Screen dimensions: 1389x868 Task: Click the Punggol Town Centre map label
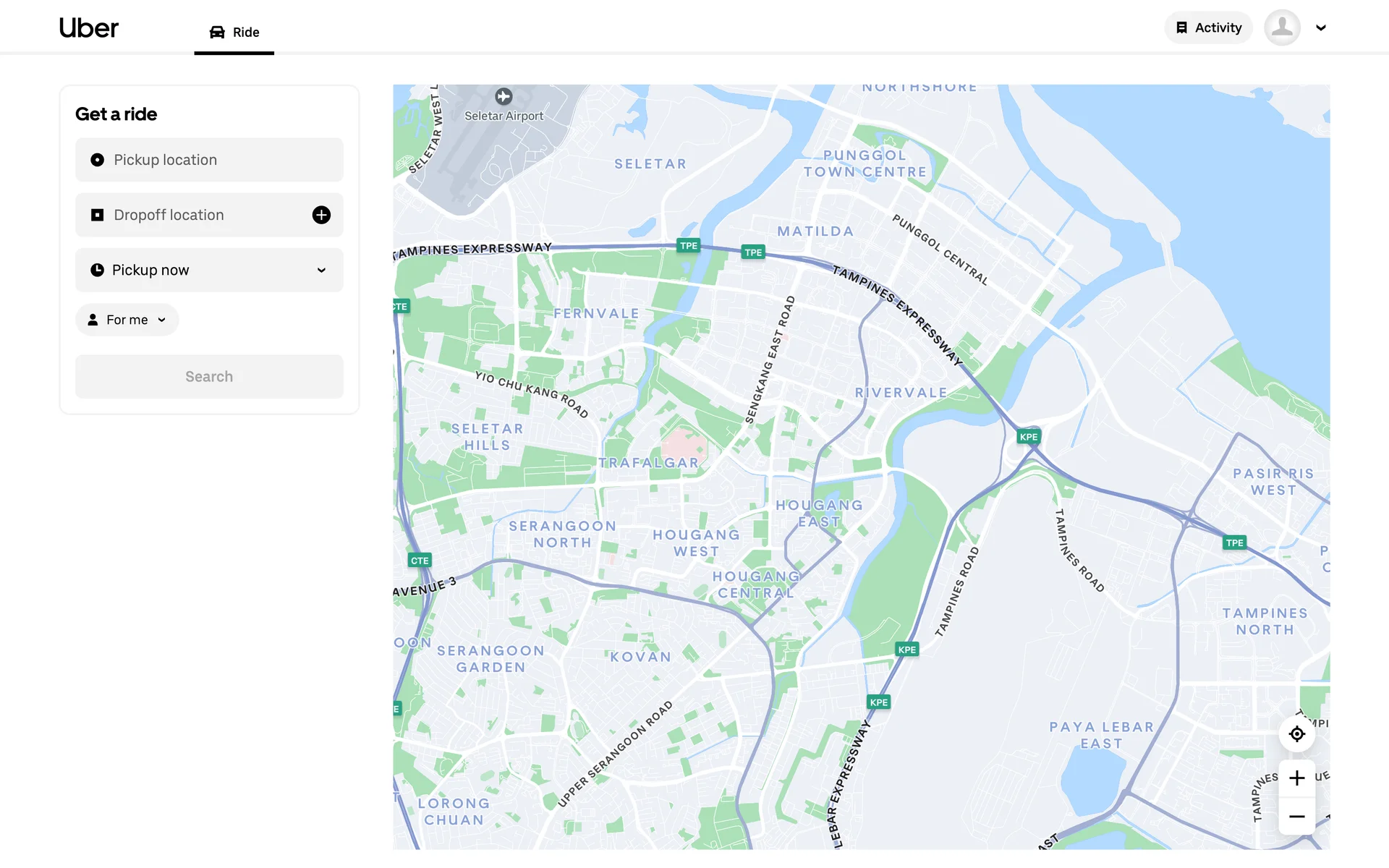click(865, 163)
